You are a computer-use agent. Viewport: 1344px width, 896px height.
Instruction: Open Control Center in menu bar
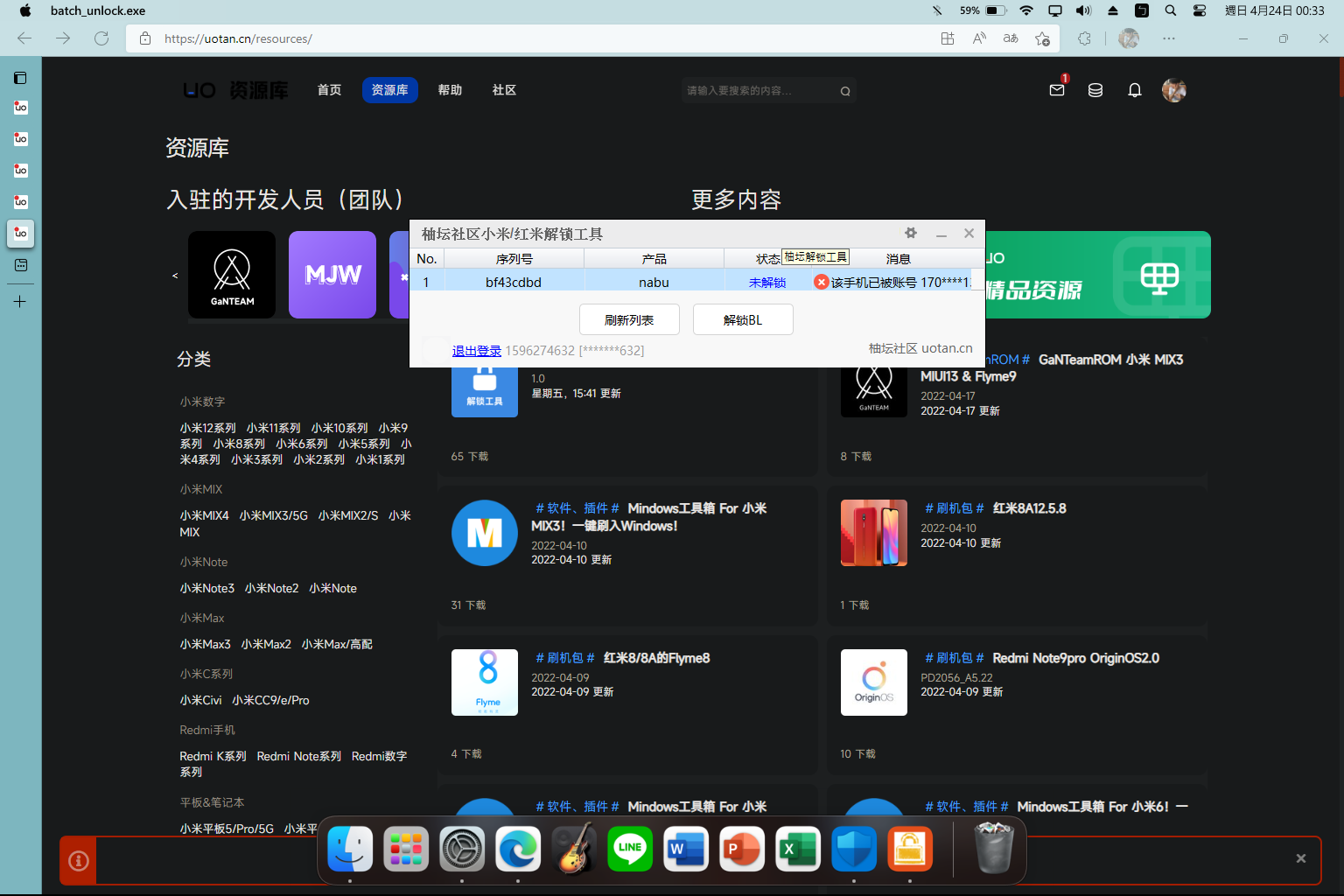(x=1200, y=10)
